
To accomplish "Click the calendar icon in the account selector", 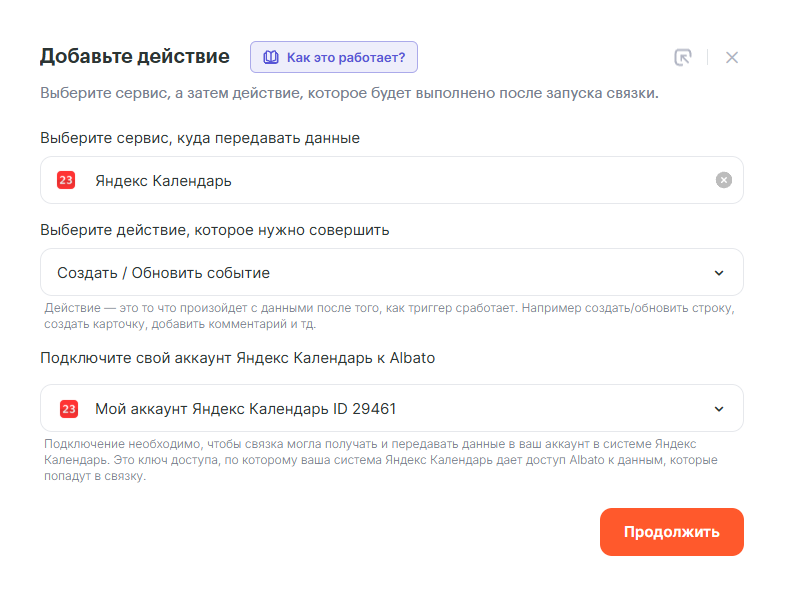I will point(69,408).
